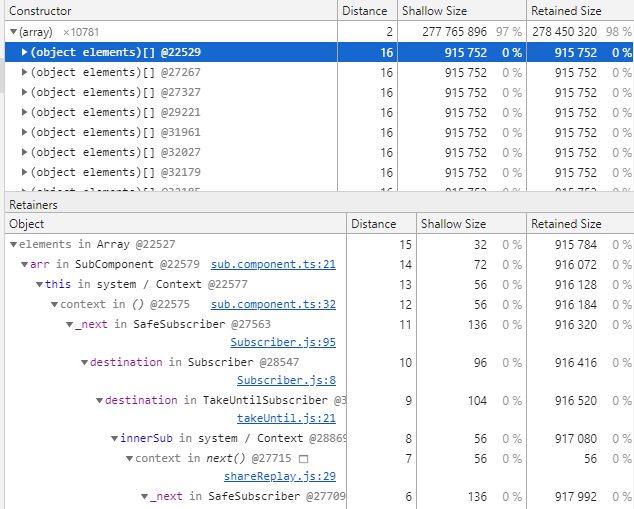Sort retainers by Retained Size header
This screenshot has height=509, width=634.
(x=580, y=224)
